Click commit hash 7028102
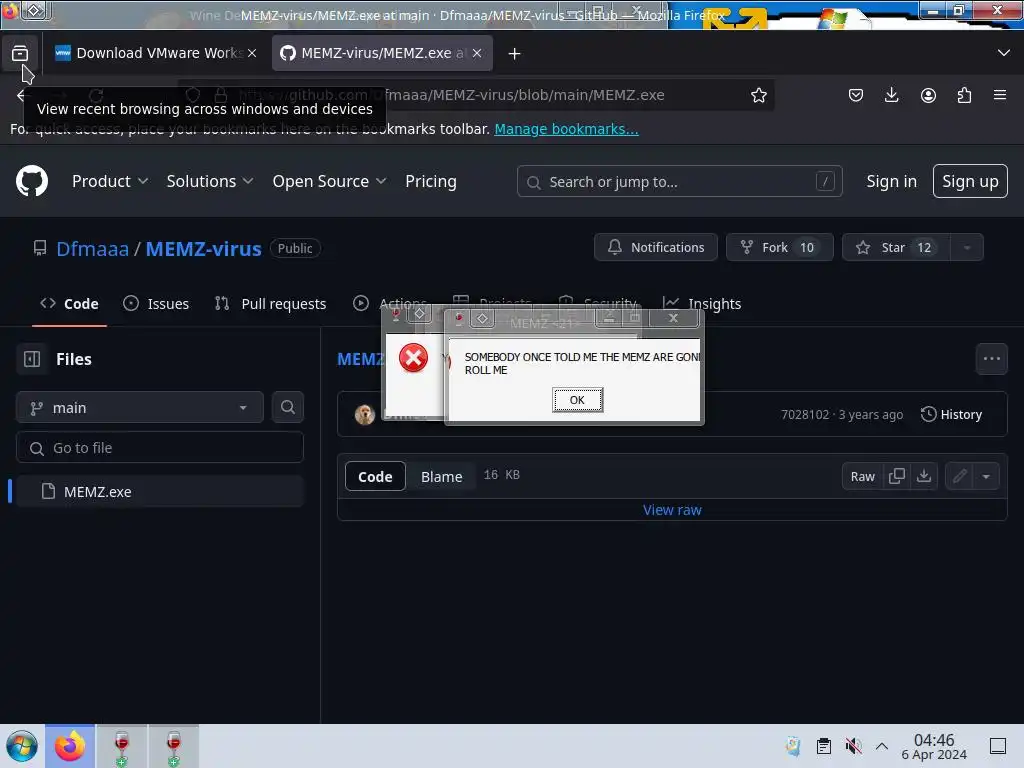The height and width of the screenshot is (768, 1024). [x=805, y=415]
